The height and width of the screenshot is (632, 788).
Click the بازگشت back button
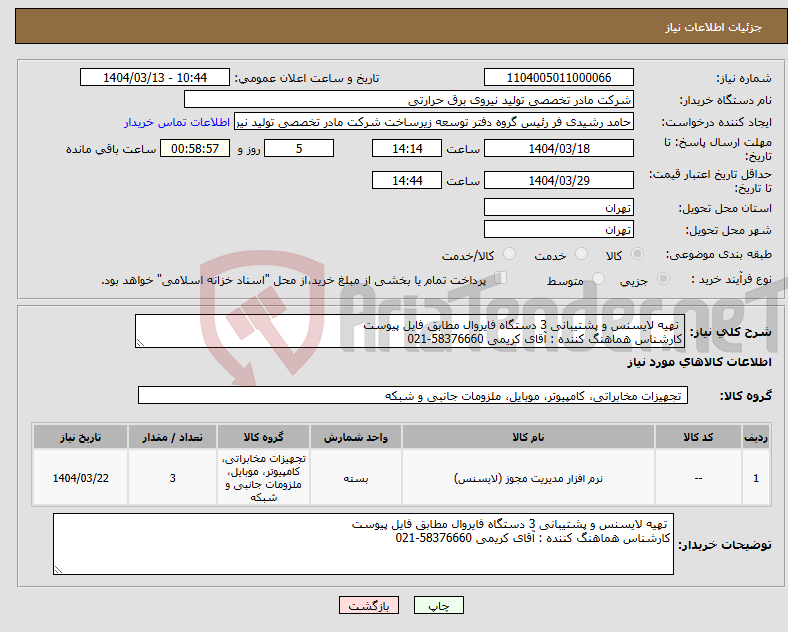[369, 606]
